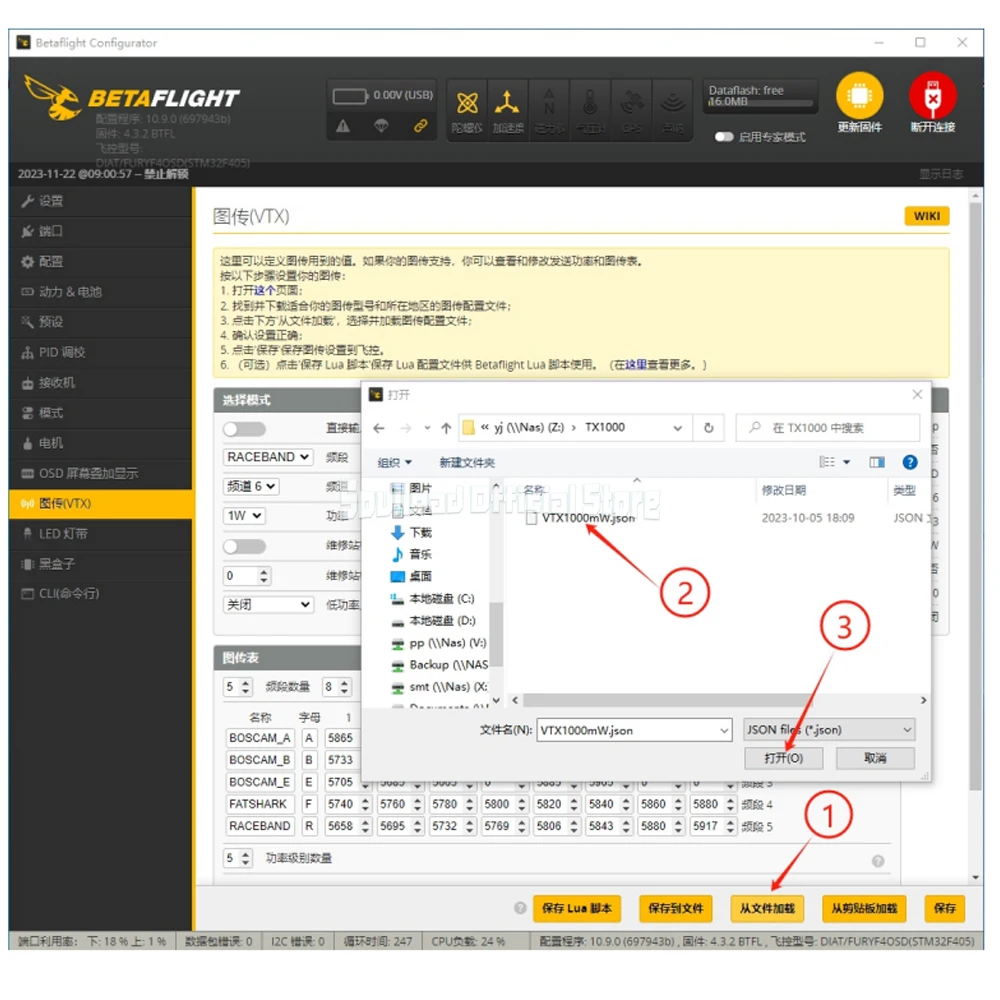The width and height of the screenshot is (1000, 1000).
Task: Open the Power & Battery tab
Action: [100, 291]
